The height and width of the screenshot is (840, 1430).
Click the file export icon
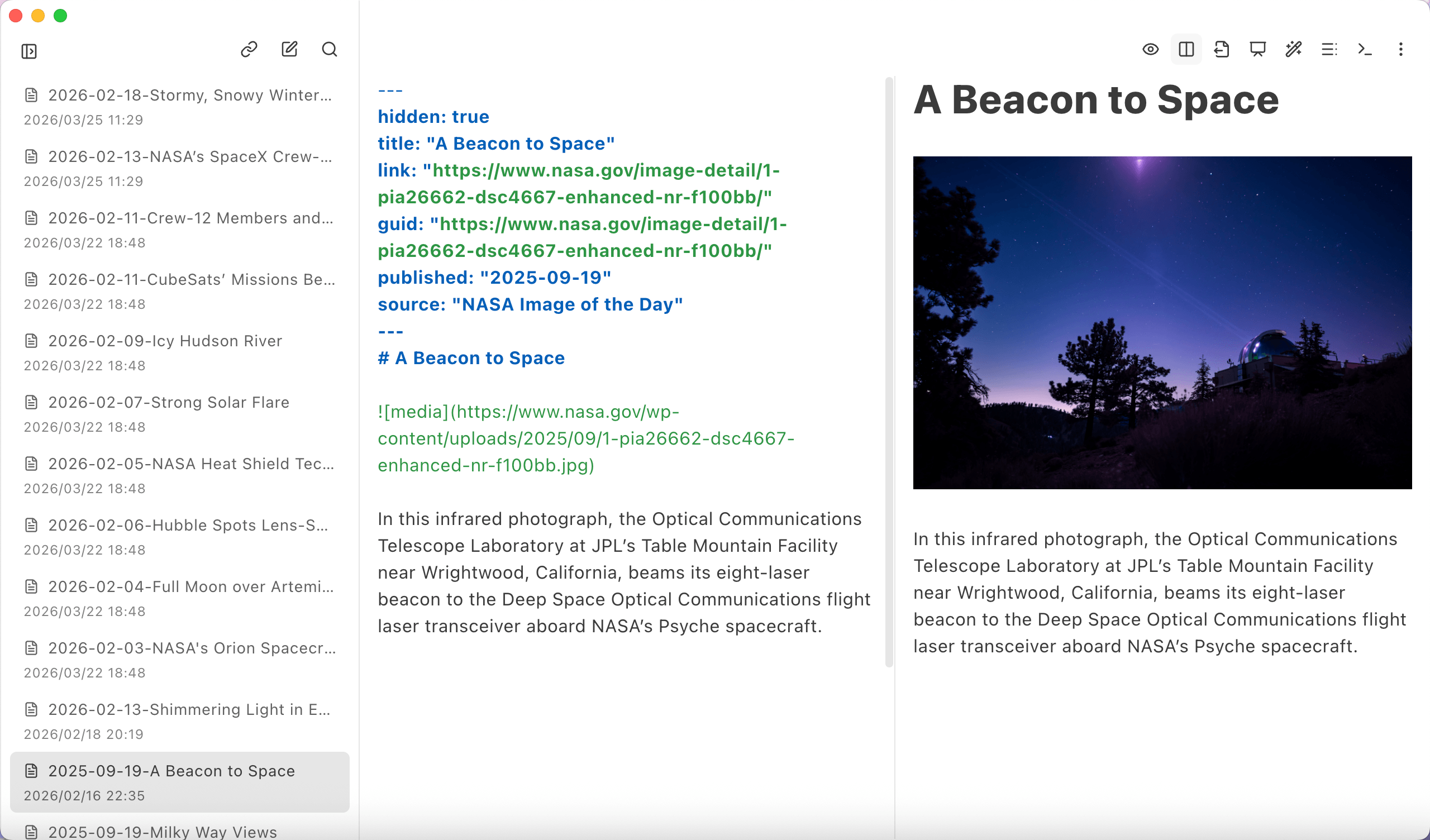pyautogui.click(x=1222, y=49)
